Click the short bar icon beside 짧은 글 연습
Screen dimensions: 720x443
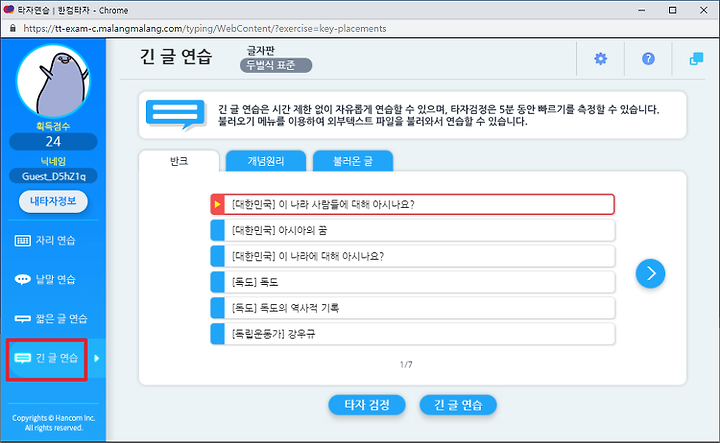[x=22, y=319]
